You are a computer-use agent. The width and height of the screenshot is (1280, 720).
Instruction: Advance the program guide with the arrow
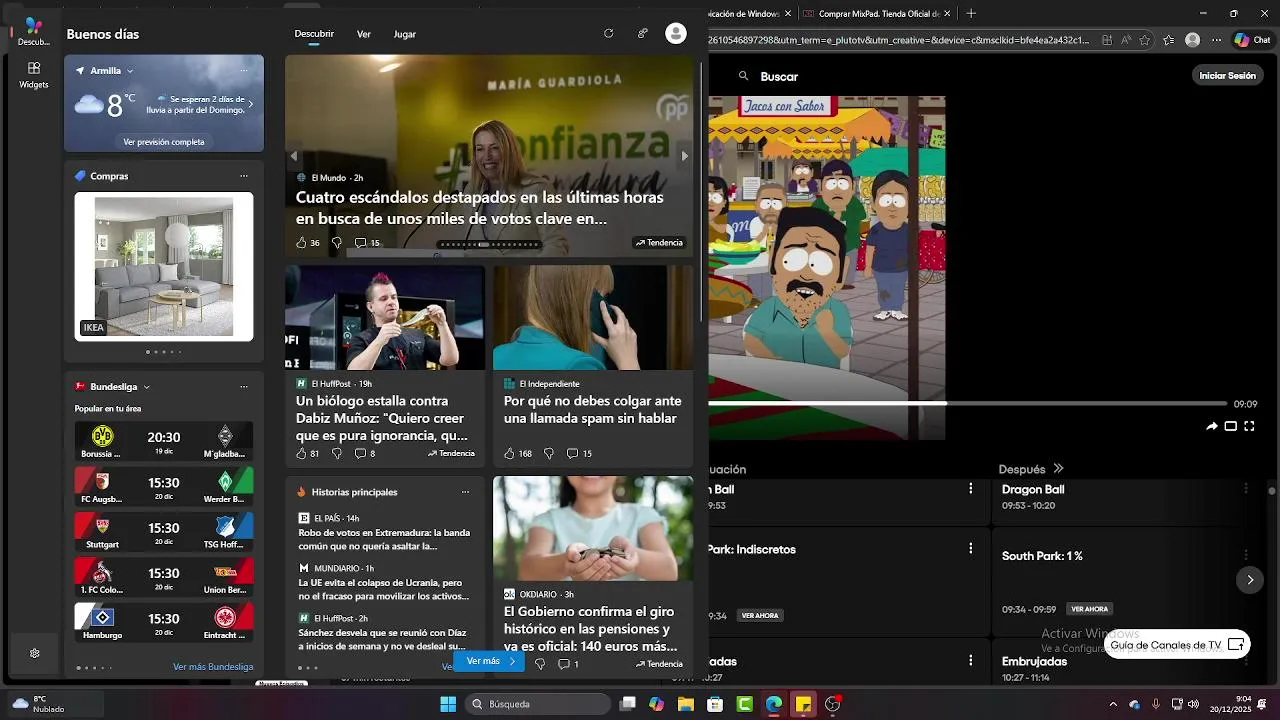1249,580
